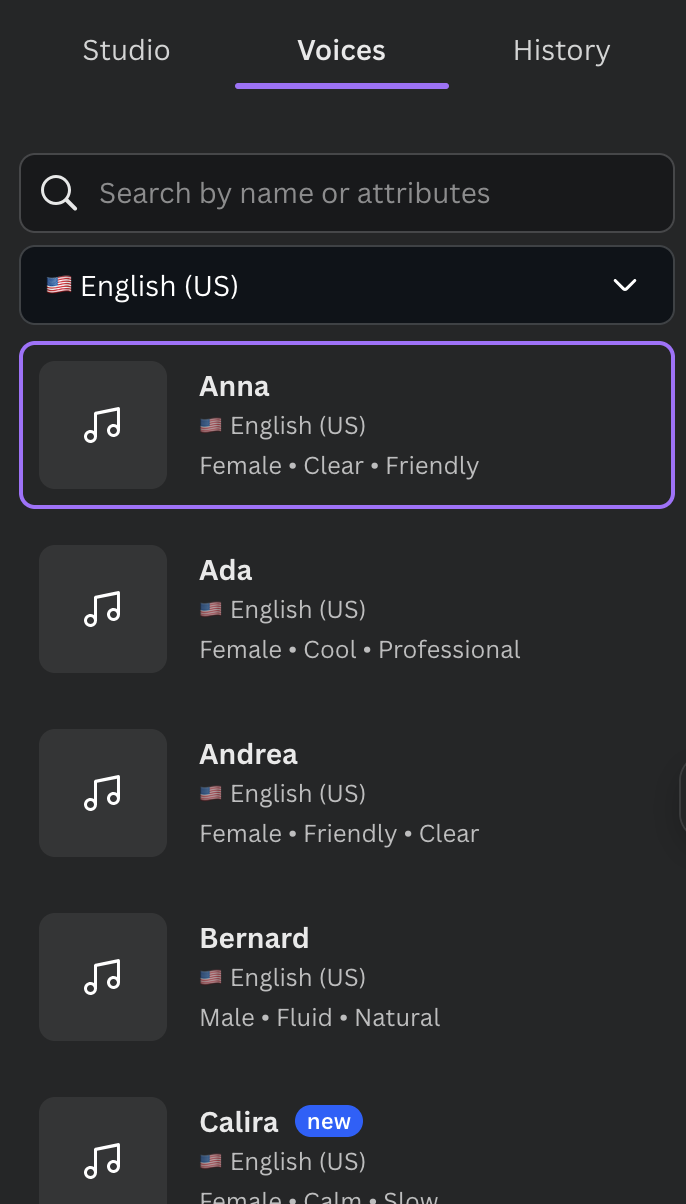Pick the Andrea voice name
This screenshot has height=1204, width=686.
coord(248,754)
